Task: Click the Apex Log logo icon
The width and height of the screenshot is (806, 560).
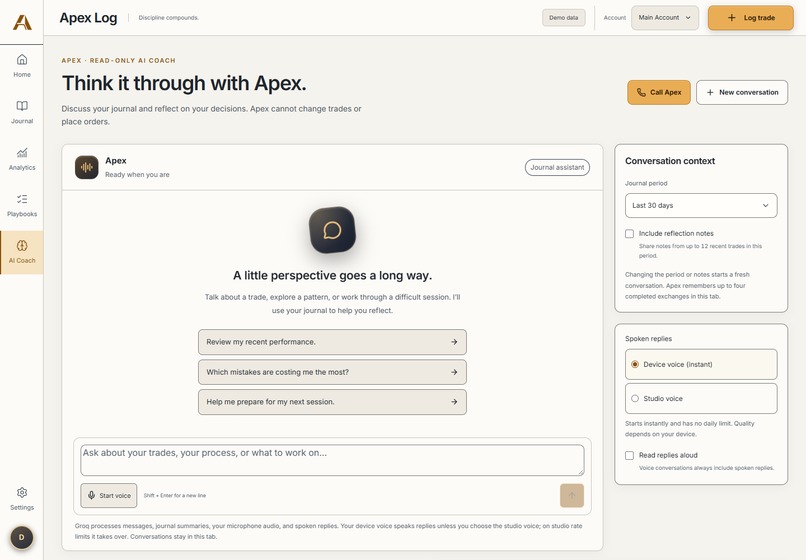Action: click(x=22, y=22)
